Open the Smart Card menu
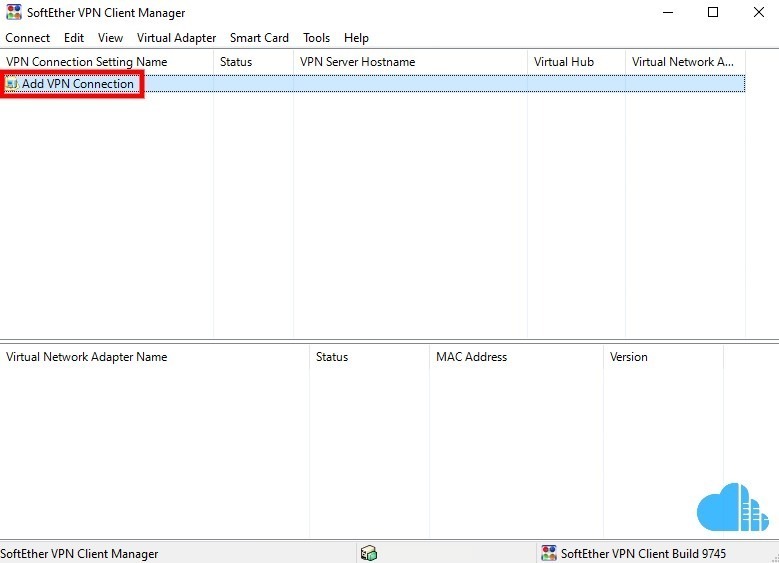 pos(259,38)
